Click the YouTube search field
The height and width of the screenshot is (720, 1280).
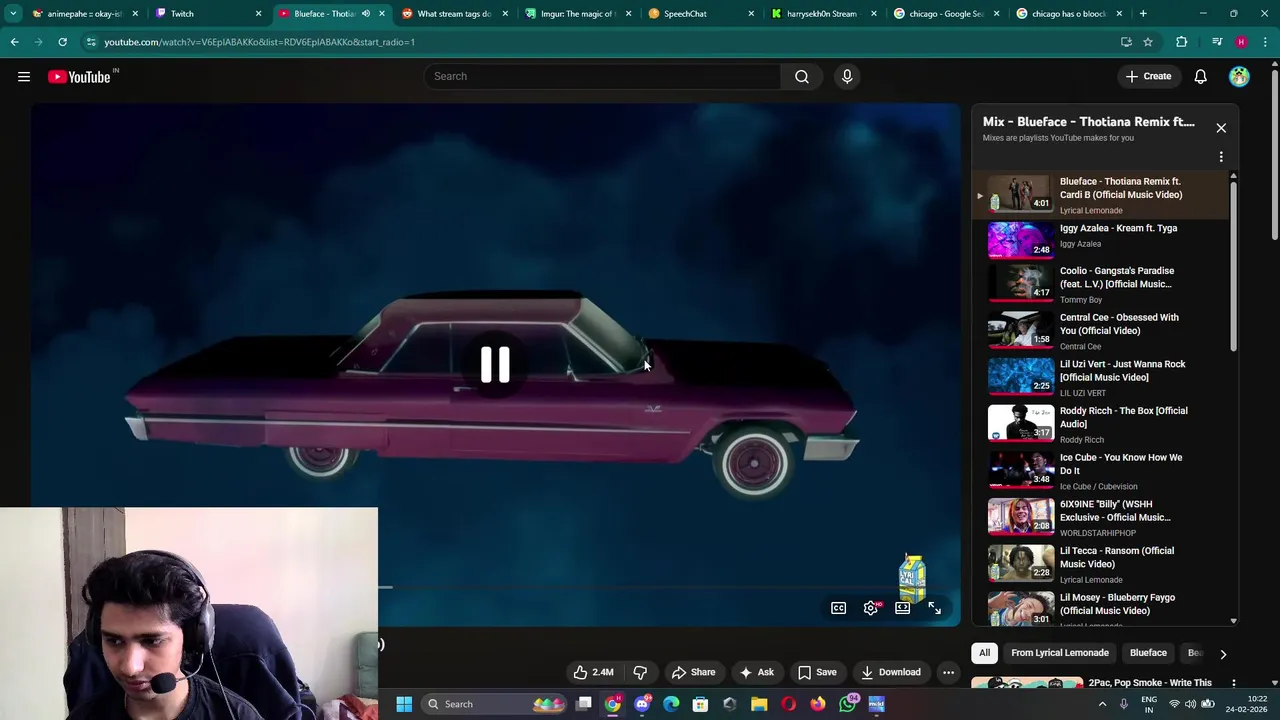tap(603, 76)
